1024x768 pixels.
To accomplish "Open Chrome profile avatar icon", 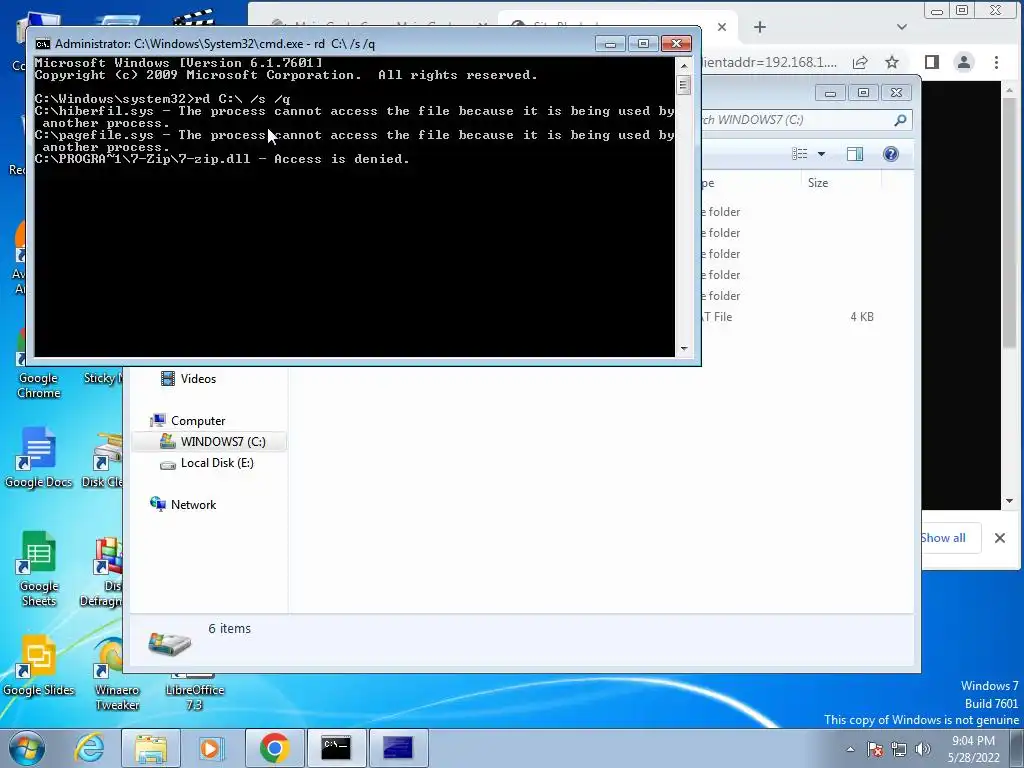I will 964,62.
